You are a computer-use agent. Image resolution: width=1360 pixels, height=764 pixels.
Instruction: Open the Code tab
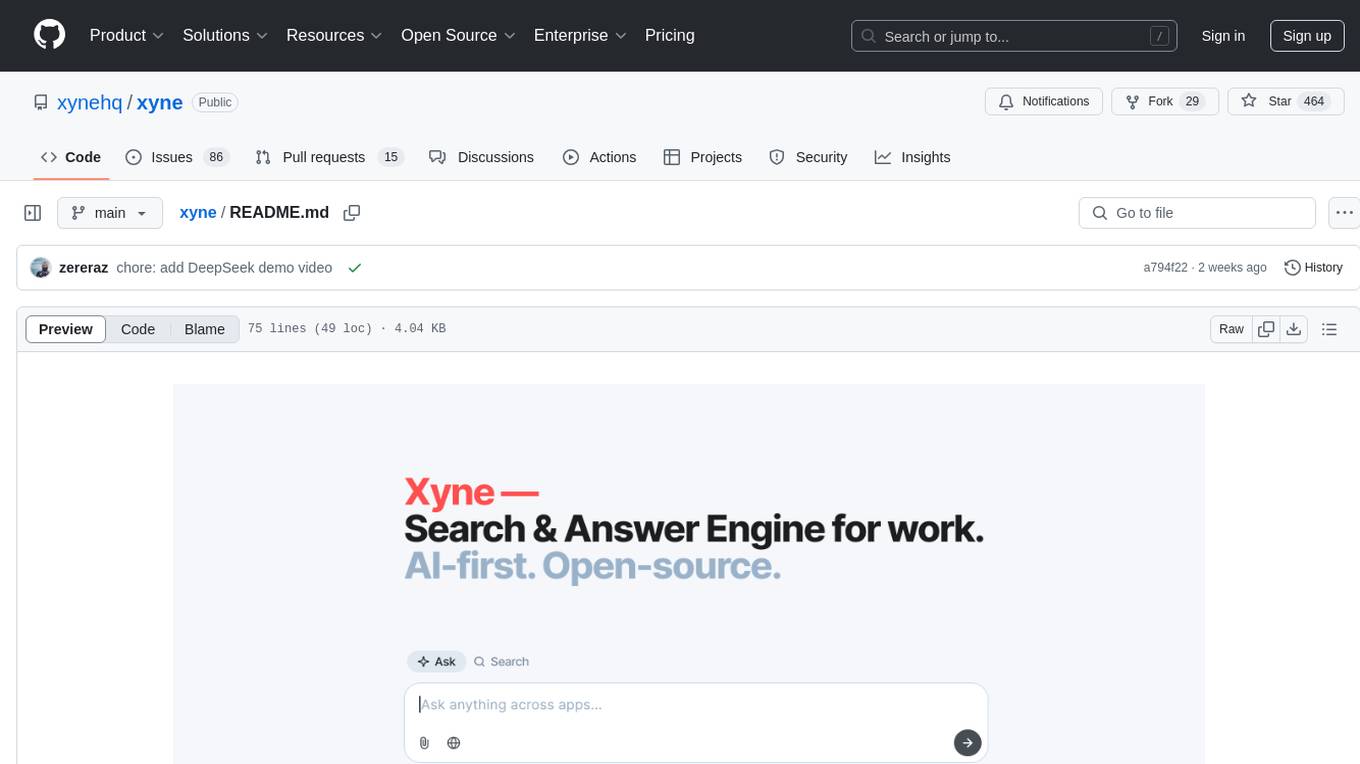(71, 157)
